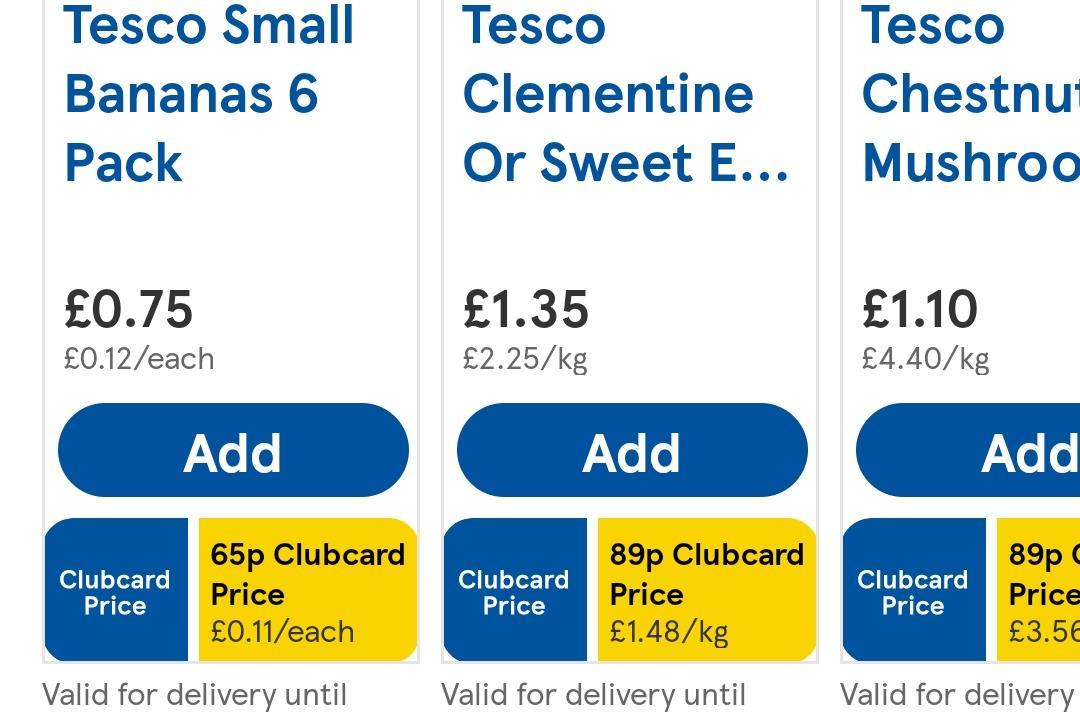The width and height of the screenshot is (1080, 720).
Task: Click the £0.12/each unit price text
Action: (x=139, y=358)
